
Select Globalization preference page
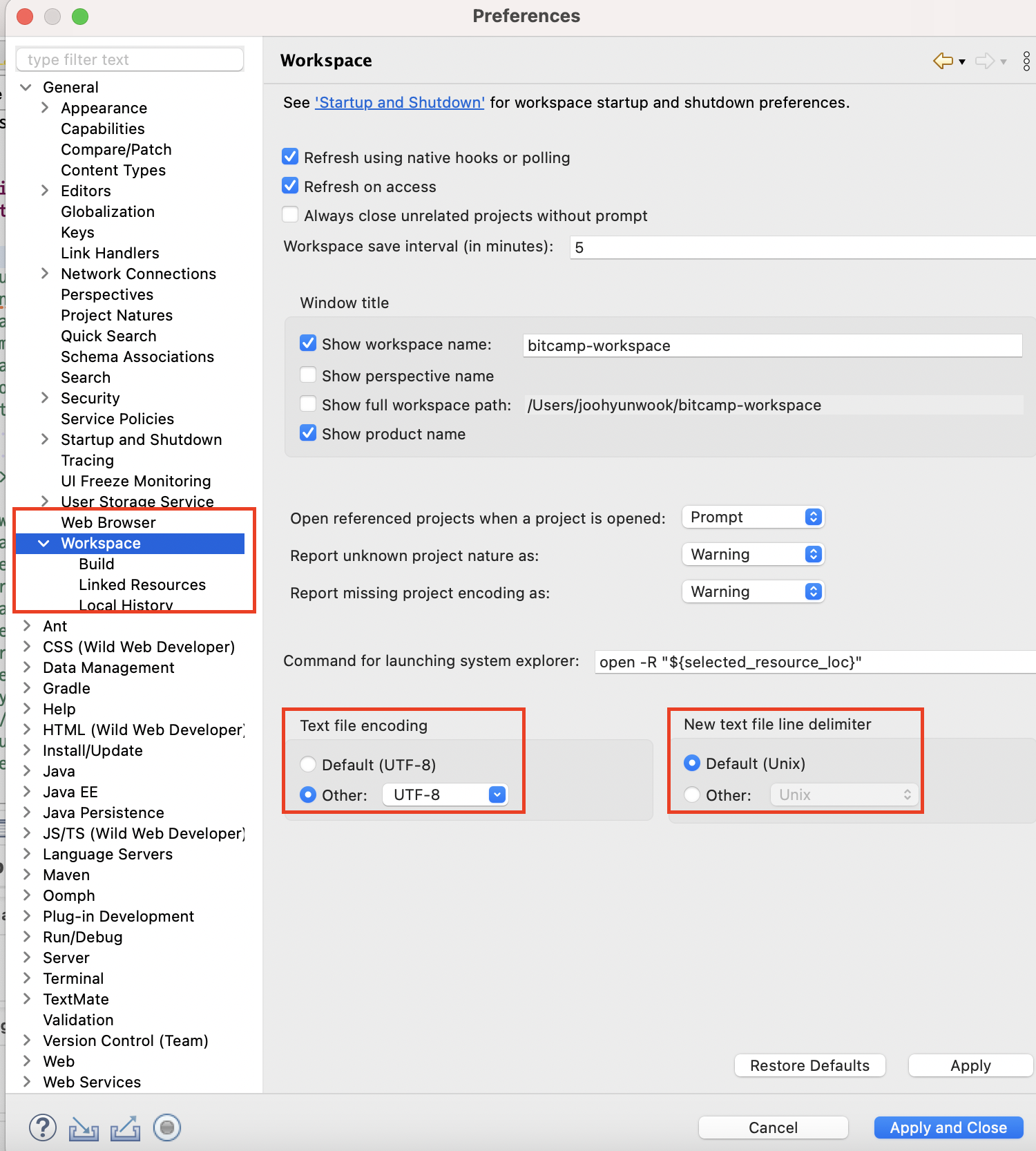[108, 211]
